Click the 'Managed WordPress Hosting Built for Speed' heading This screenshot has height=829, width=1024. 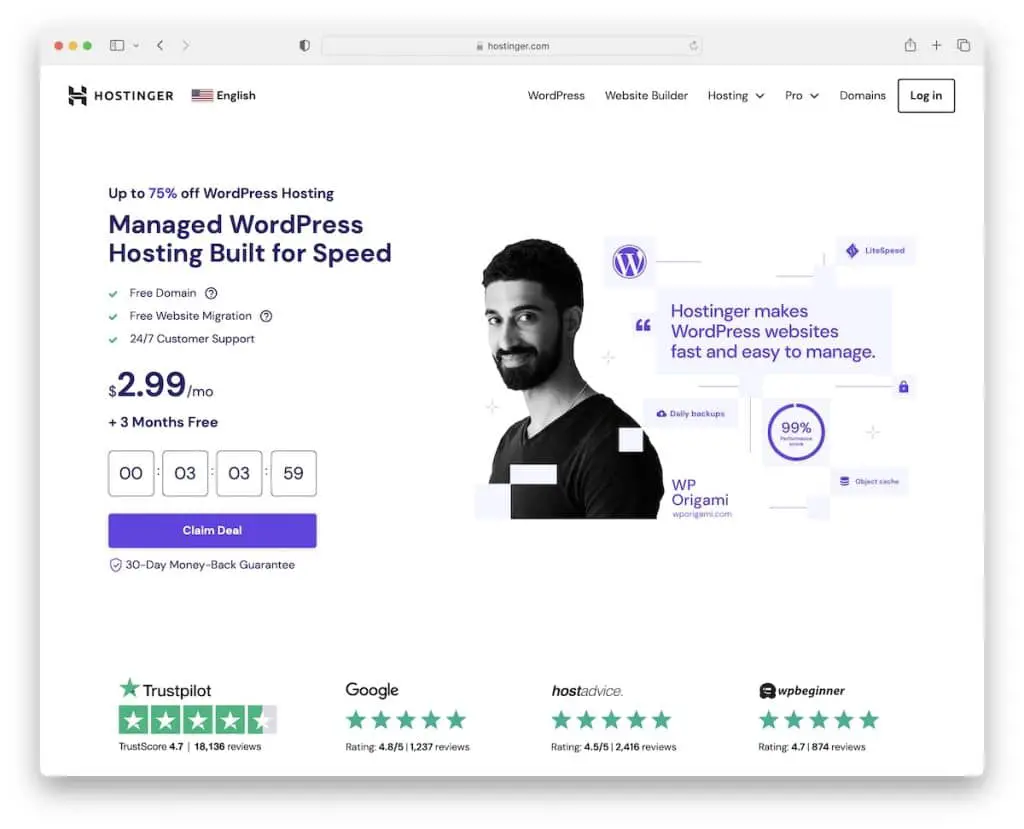tap(250, 239)
